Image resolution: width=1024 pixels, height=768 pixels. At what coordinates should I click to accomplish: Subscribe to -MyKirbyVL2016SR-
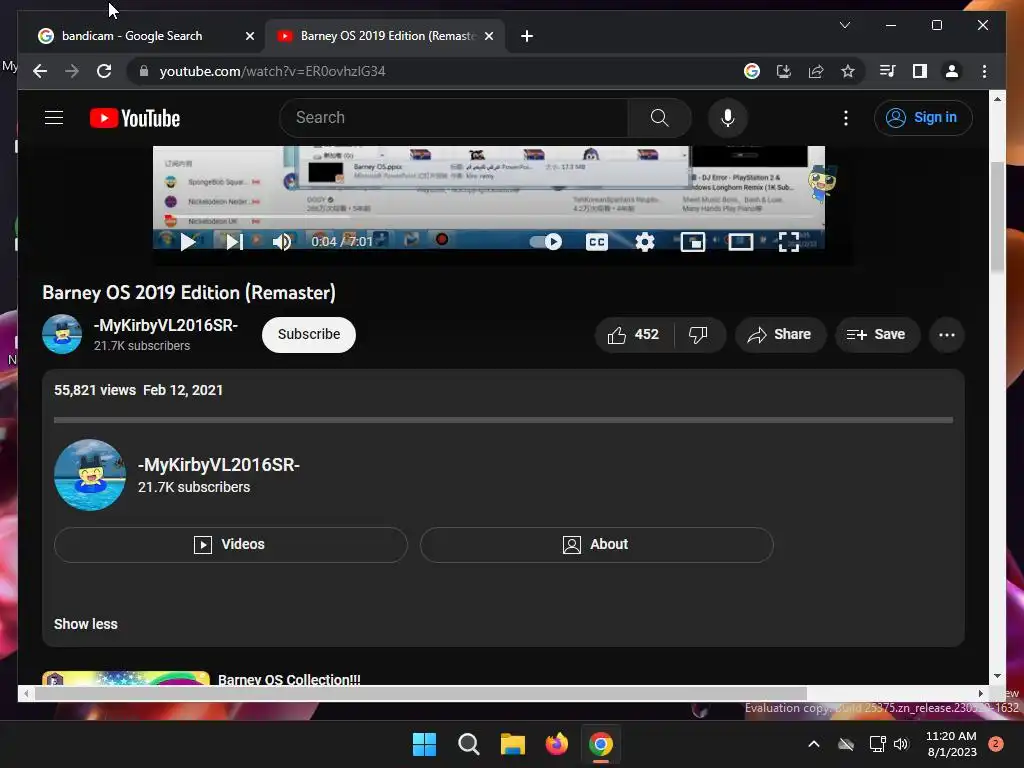tap(309, 334)
